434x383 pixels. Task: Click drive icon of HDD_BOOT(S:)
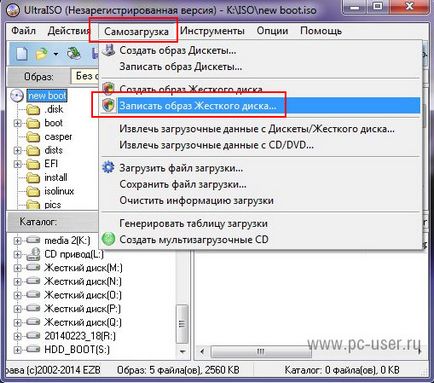33,349
